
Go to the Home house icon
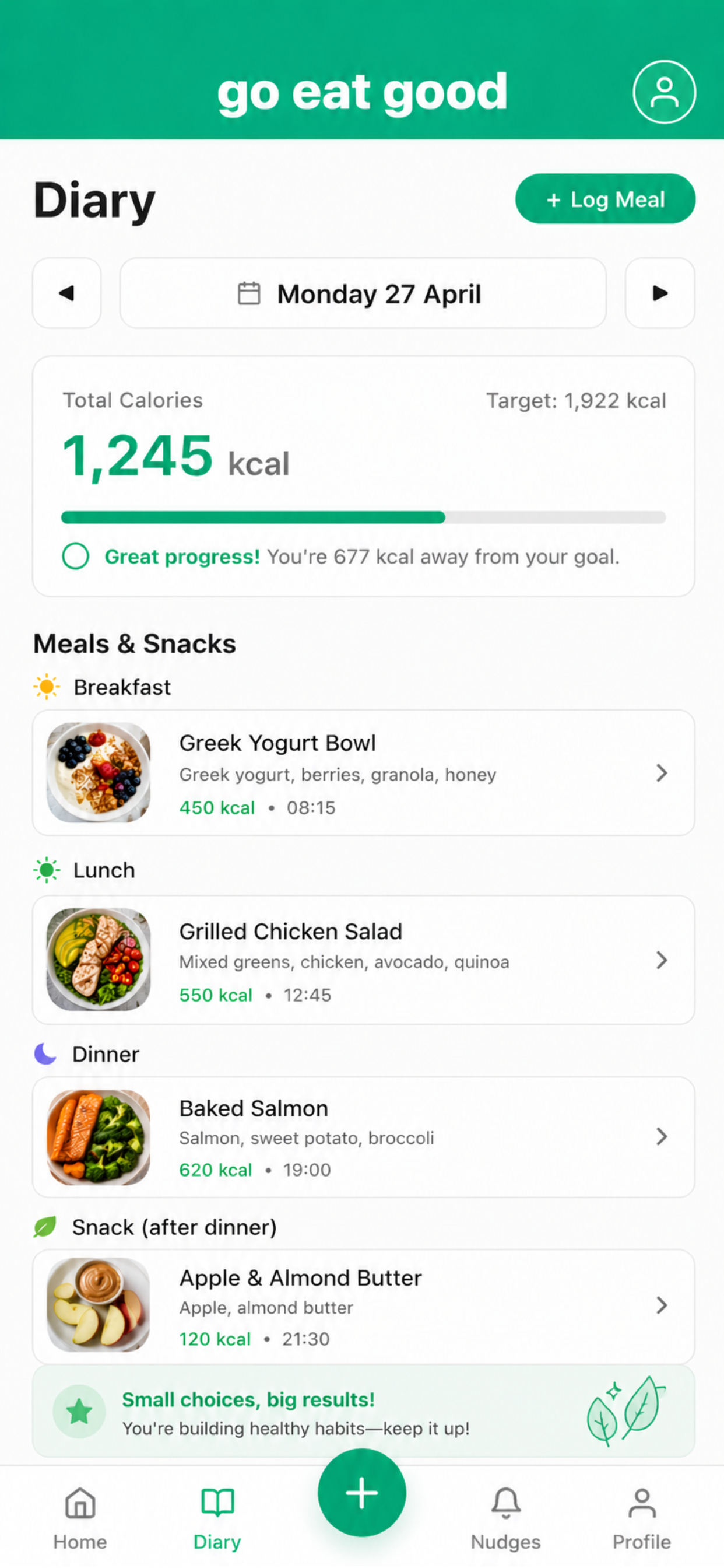click(80, 1502)
